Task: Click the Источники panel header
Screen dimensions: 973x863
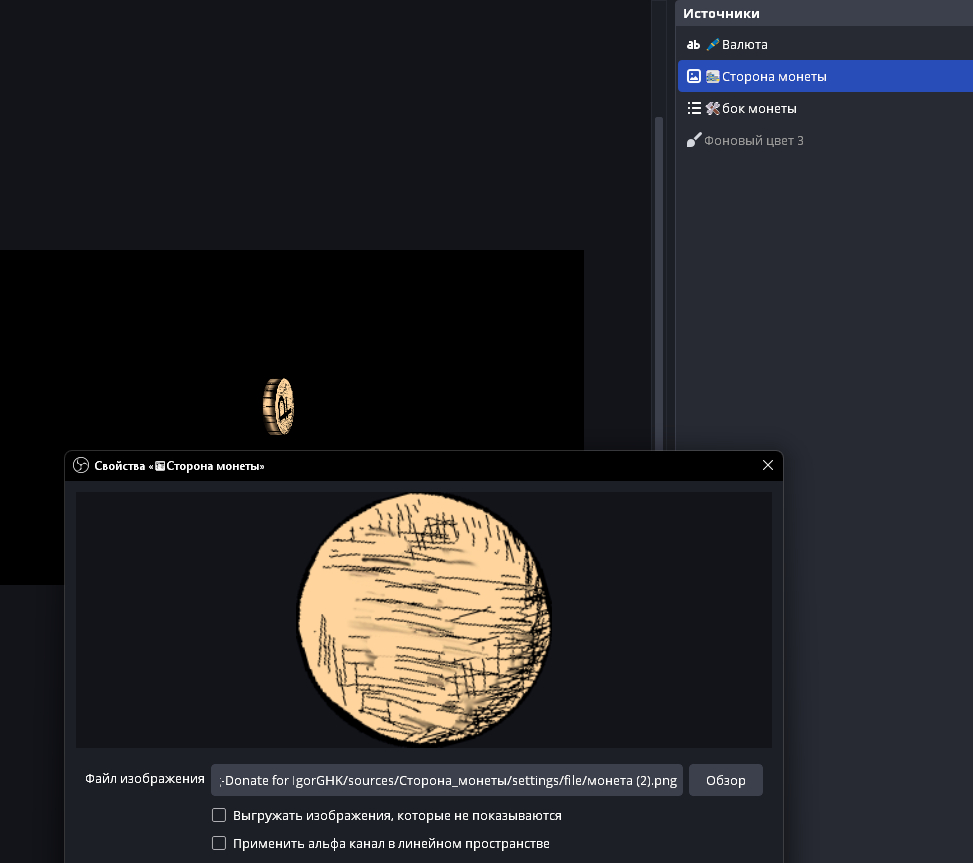Action: tap(721, 13)
